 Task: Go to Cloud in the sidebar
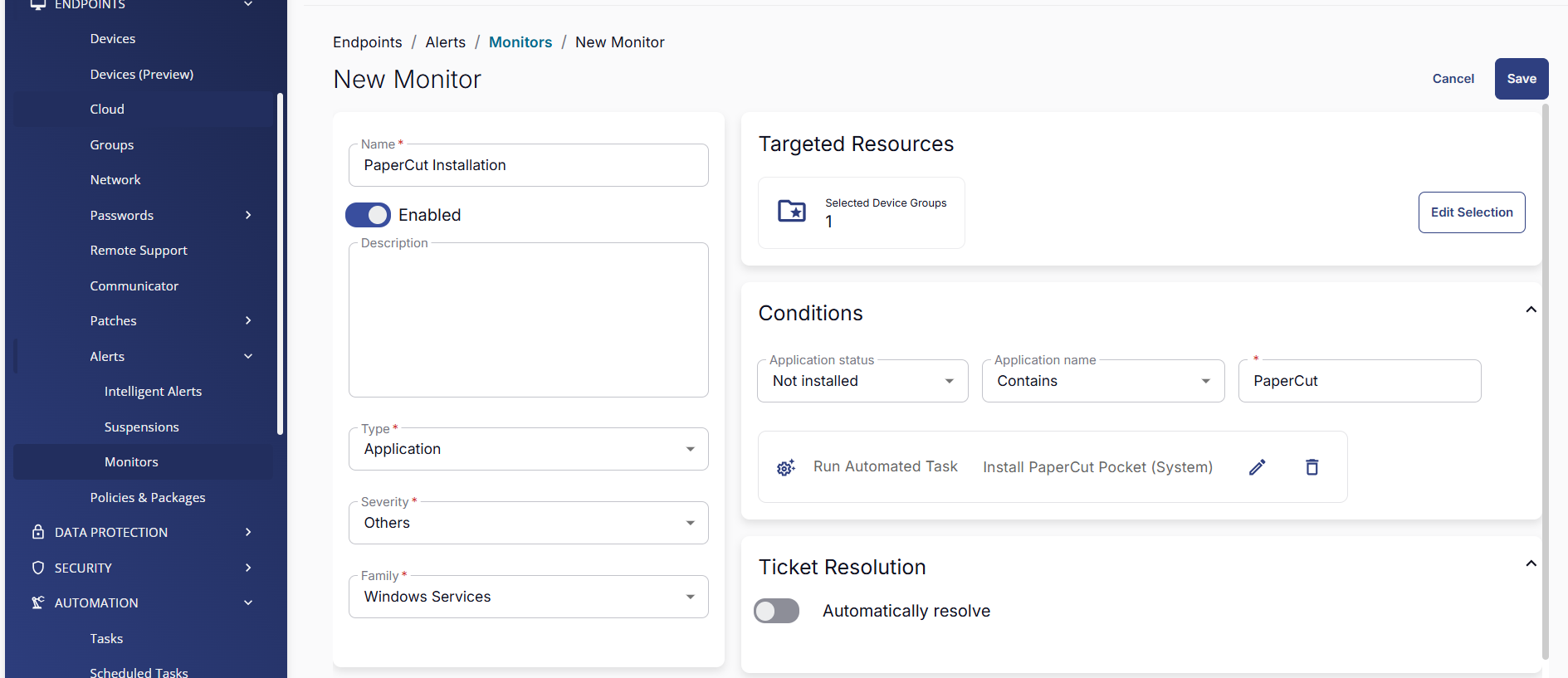click(107, 110)
